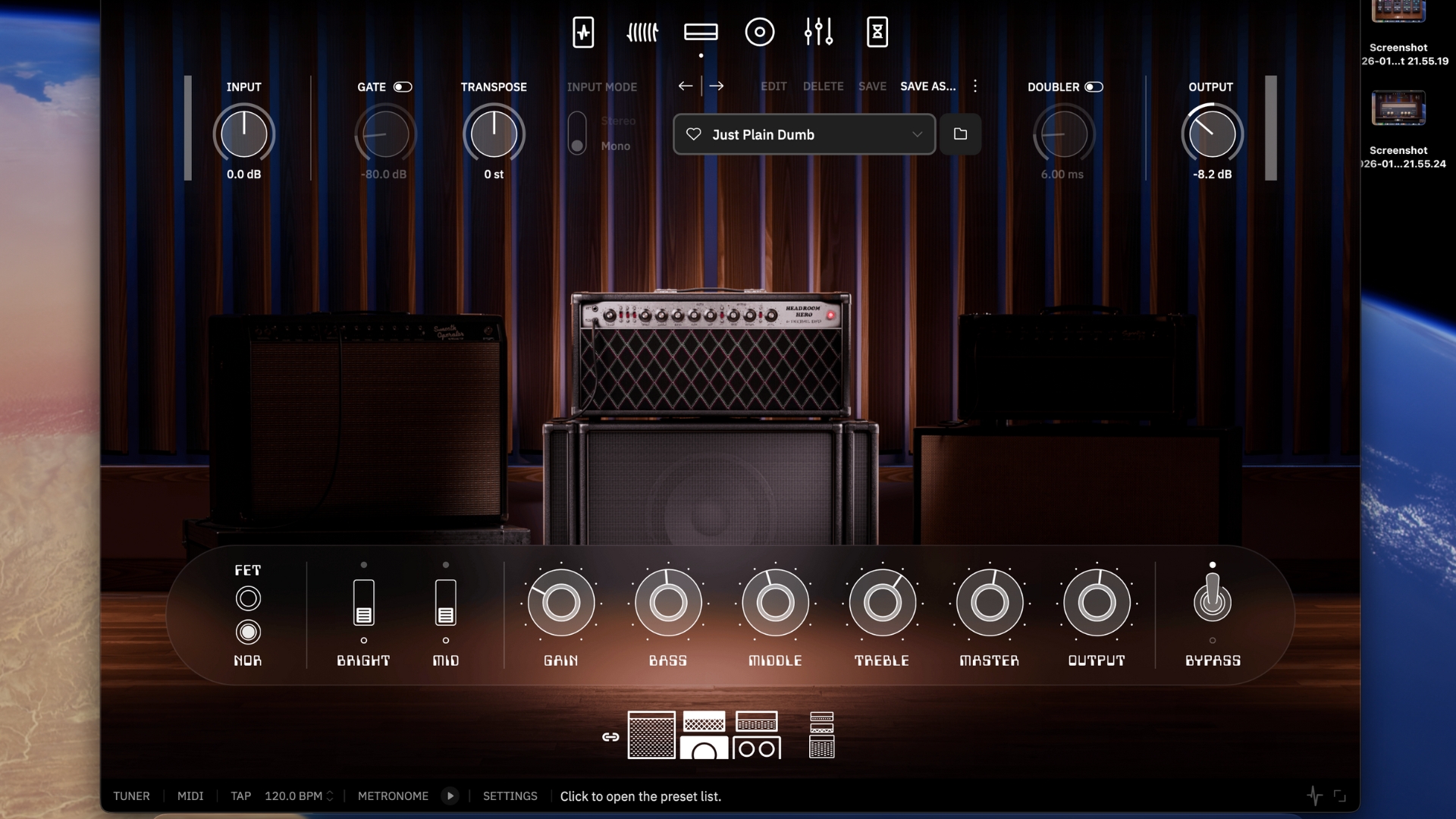Select the pedal block in the signal chain
This screenshot has height=819, width=1456.
click(x=584, y=32)
